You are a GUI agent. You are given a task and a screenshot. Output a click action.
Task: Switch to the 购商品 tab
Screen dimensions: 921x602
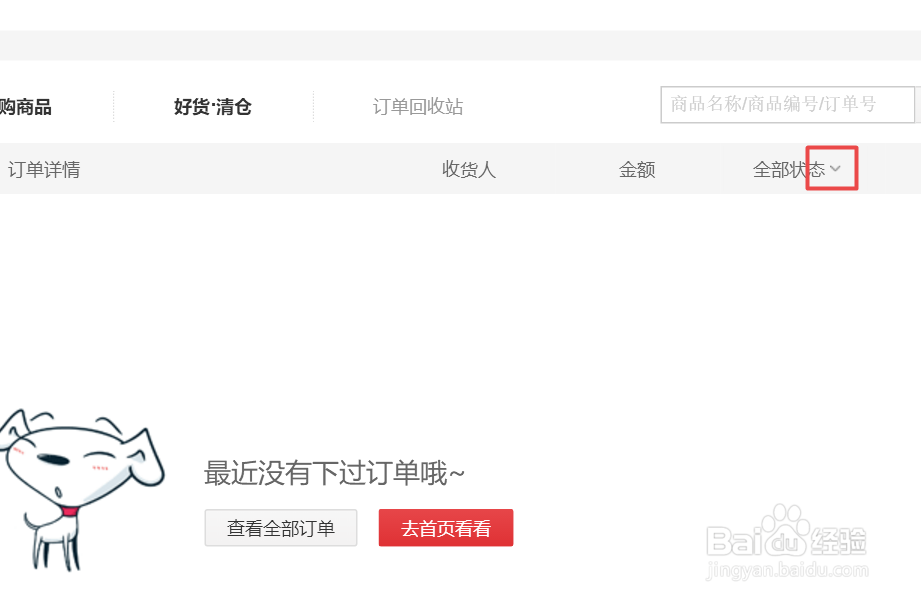(25, 107)
